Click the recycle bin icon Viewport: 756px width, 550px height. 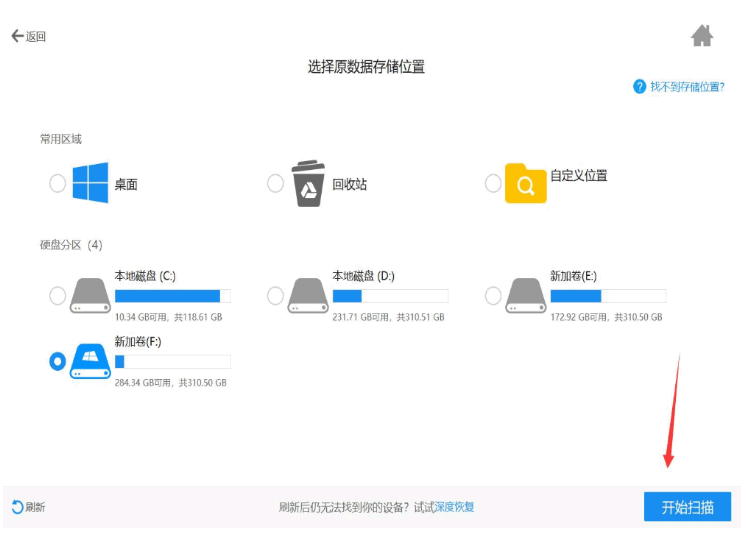point(308,183)
